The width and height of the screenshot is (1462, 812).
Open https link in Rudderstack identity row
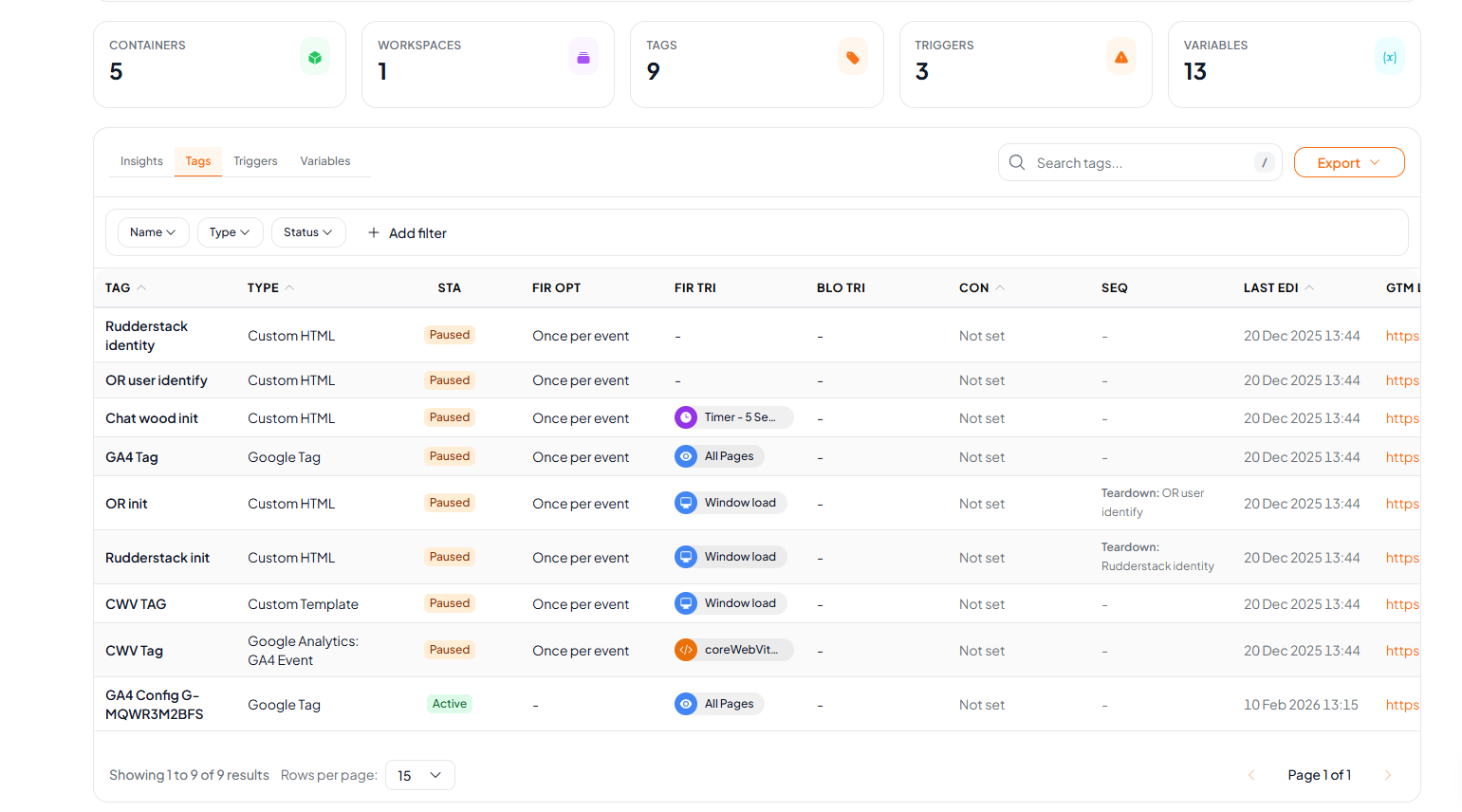1402,336
